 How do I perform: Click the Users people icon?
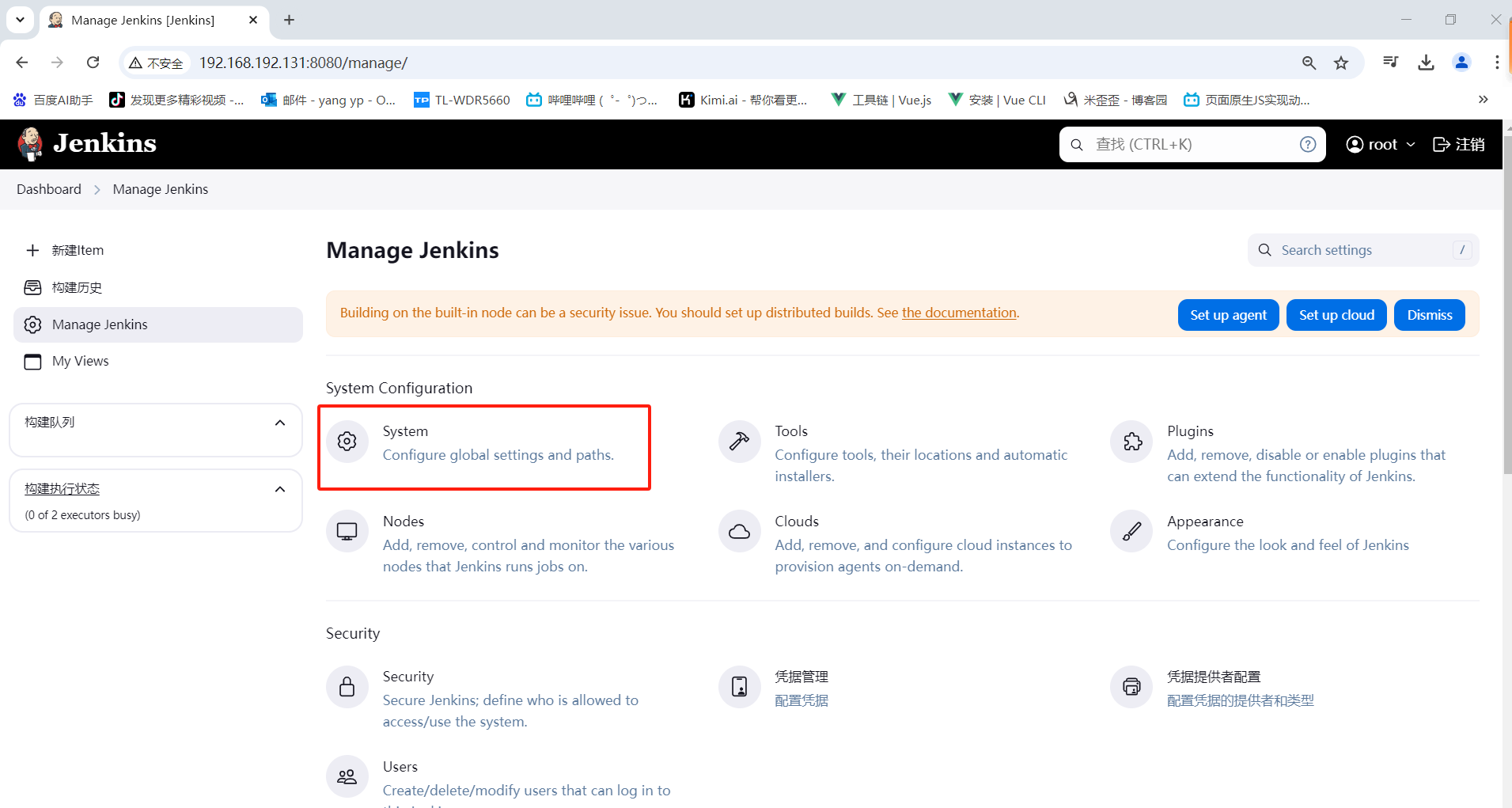[347, 777]
